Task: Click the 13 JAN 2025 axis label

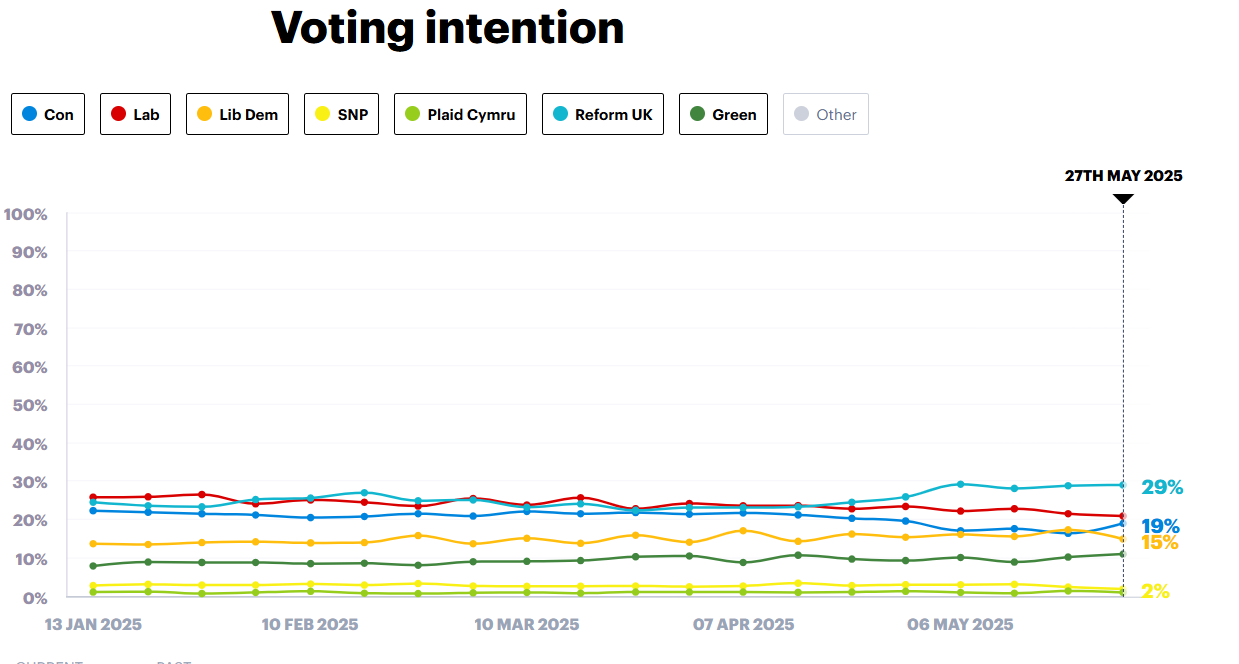Action: point(93,625)
